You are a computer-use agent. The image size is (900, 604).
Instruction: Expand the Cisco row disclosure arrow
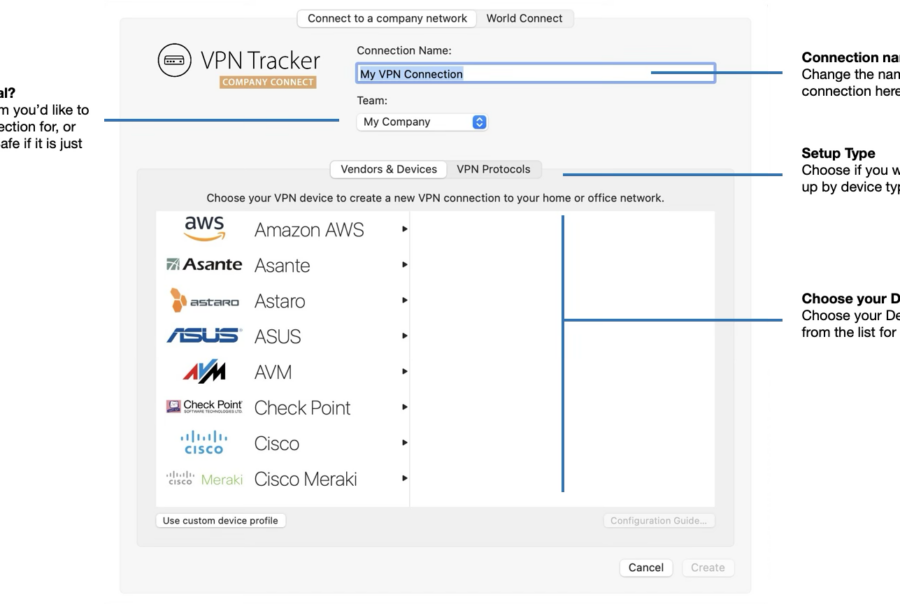click(405, 443)
